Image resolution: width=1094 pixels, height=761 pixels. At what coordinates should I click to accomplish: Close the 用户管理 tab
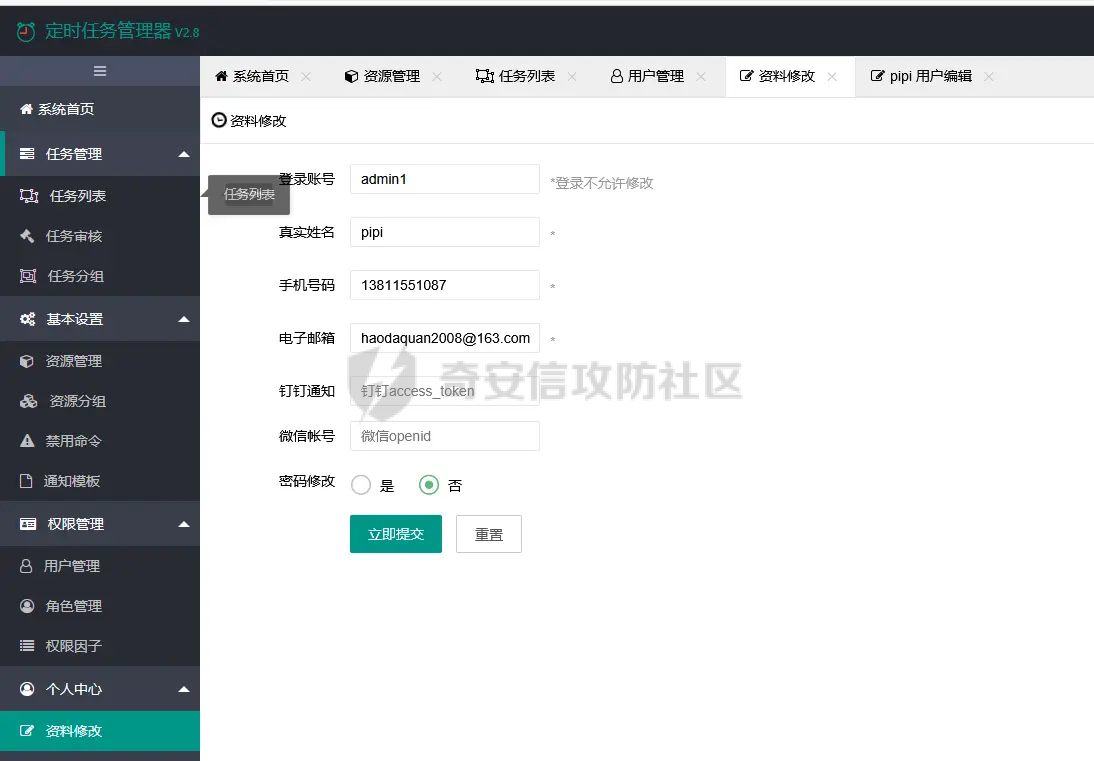701,77
